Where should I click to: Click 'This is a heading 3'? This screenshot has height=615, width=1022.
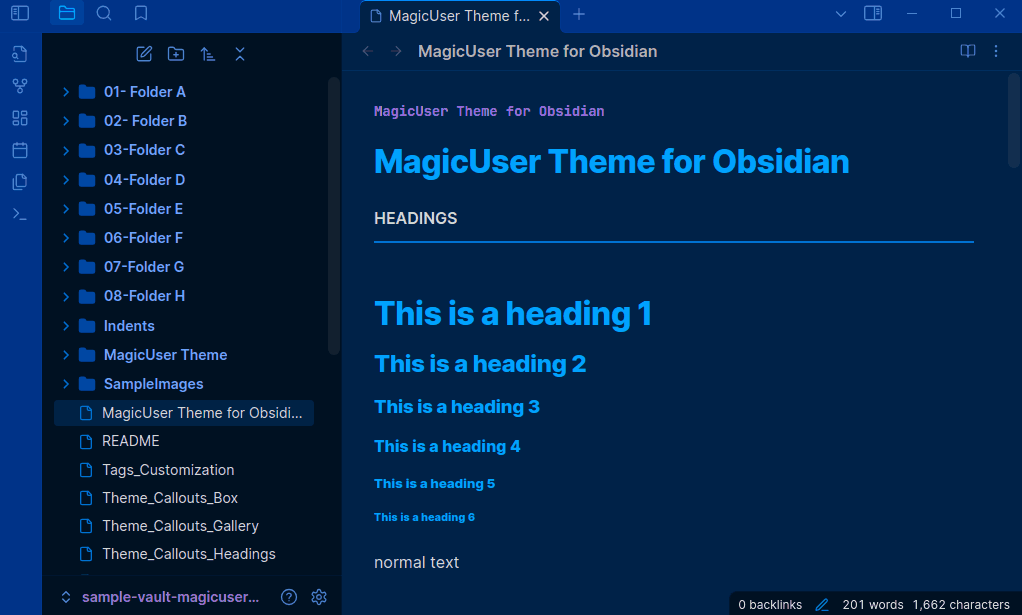[457, 407]
